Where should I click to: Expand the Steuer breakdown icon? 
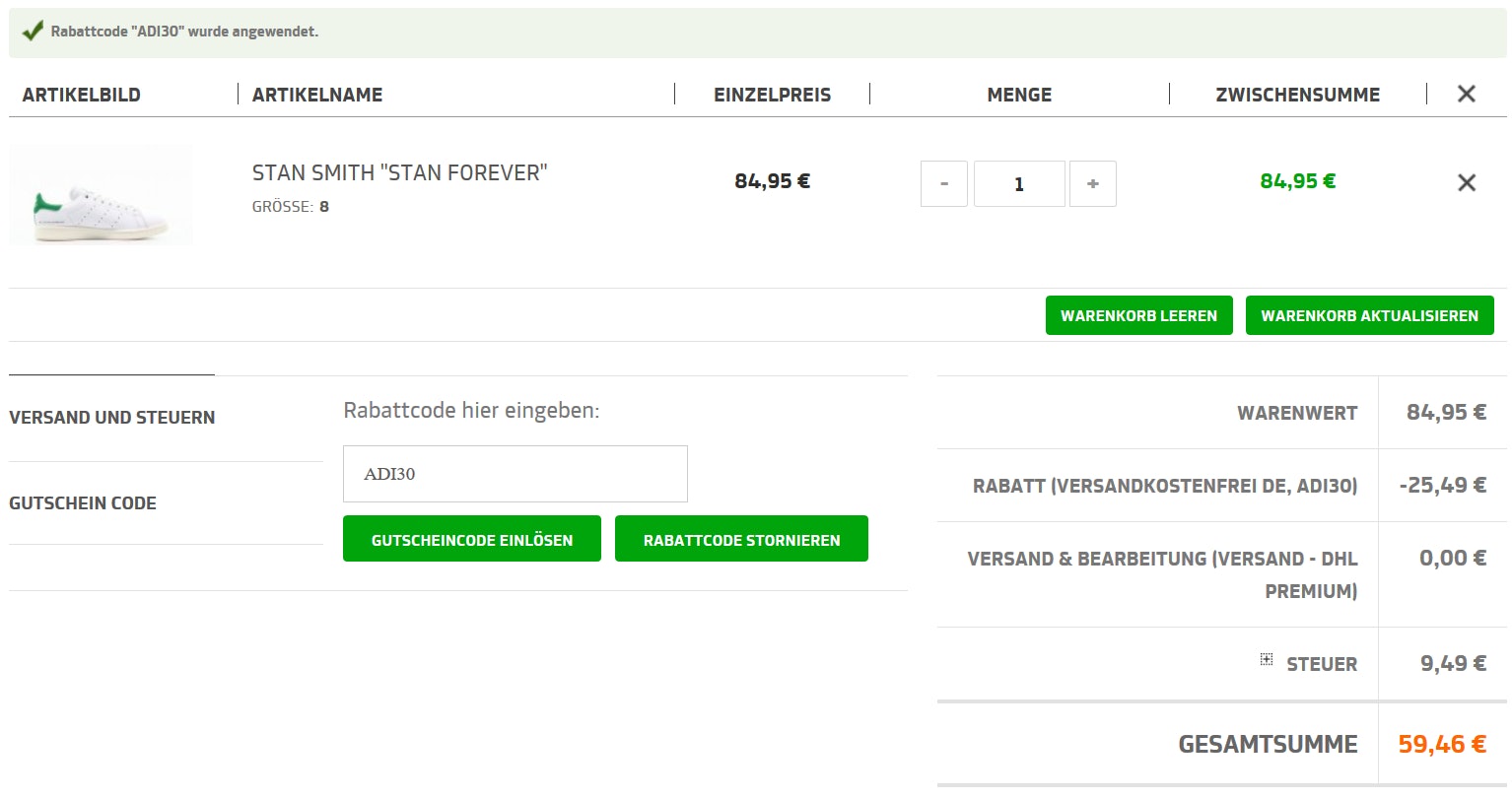point(1267,659)
